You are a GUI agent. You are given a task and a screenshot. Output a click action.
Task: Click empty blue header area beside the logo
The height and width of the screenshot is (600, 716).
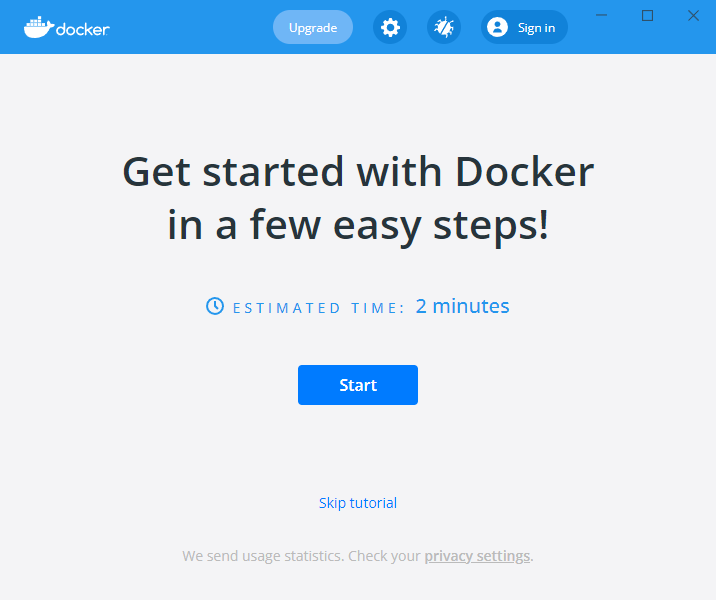pos(192,27)
